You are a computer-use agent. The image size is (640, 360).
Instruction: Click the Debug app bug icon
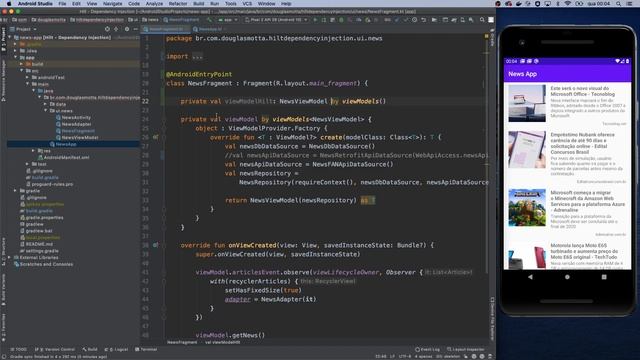coord(341,20)
